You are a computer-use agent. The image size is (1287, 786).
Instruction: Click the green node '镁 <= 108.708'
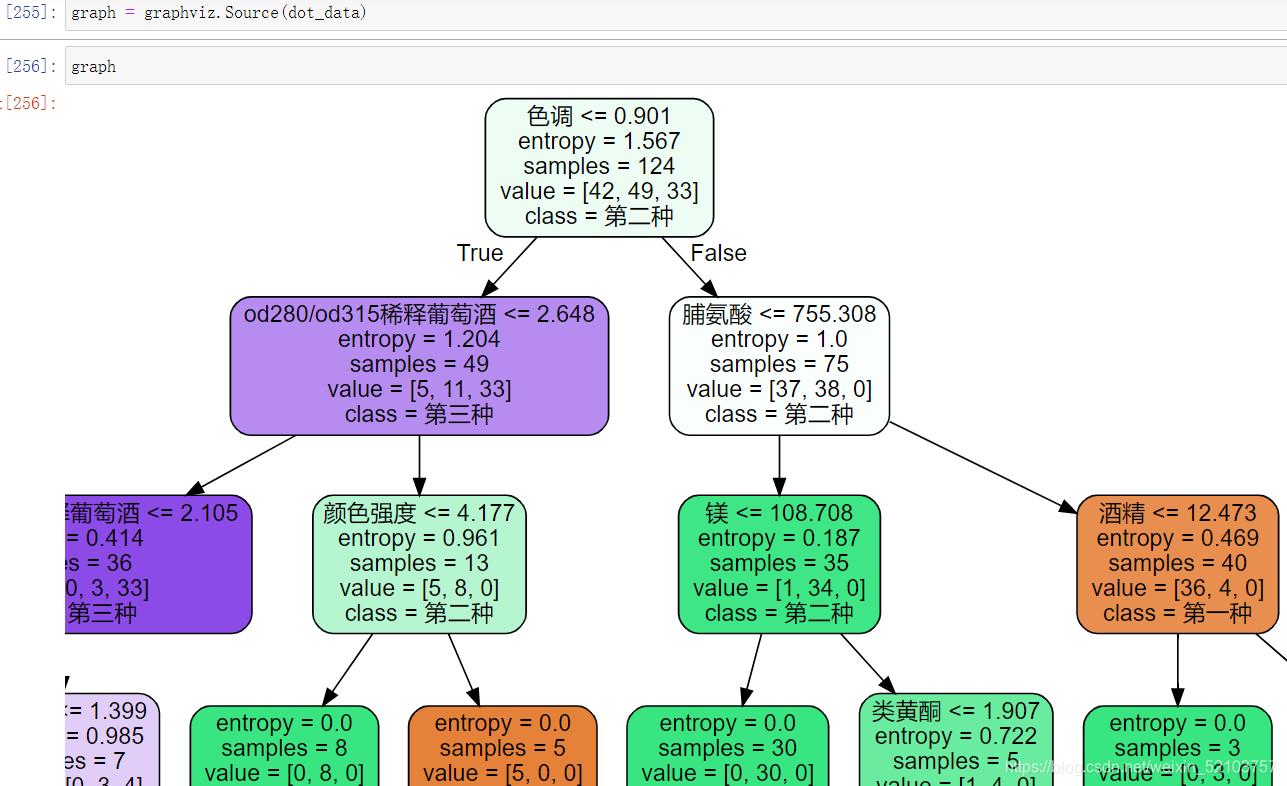tap(779, 564)
